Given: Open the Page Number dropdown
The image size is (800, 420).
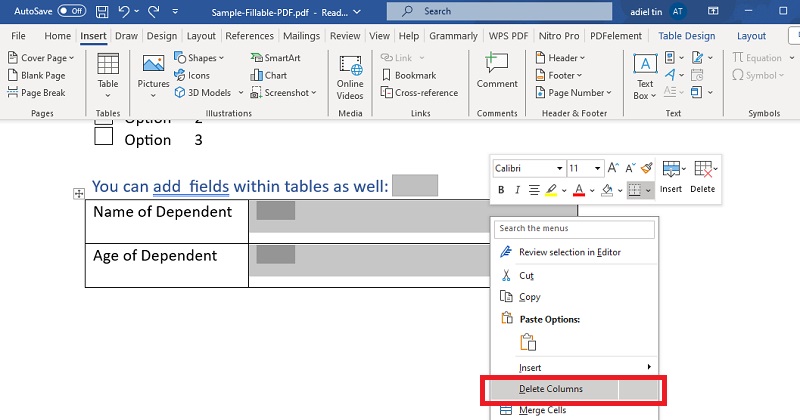Looking at the screenshot, I should click(x=573, y=93).
